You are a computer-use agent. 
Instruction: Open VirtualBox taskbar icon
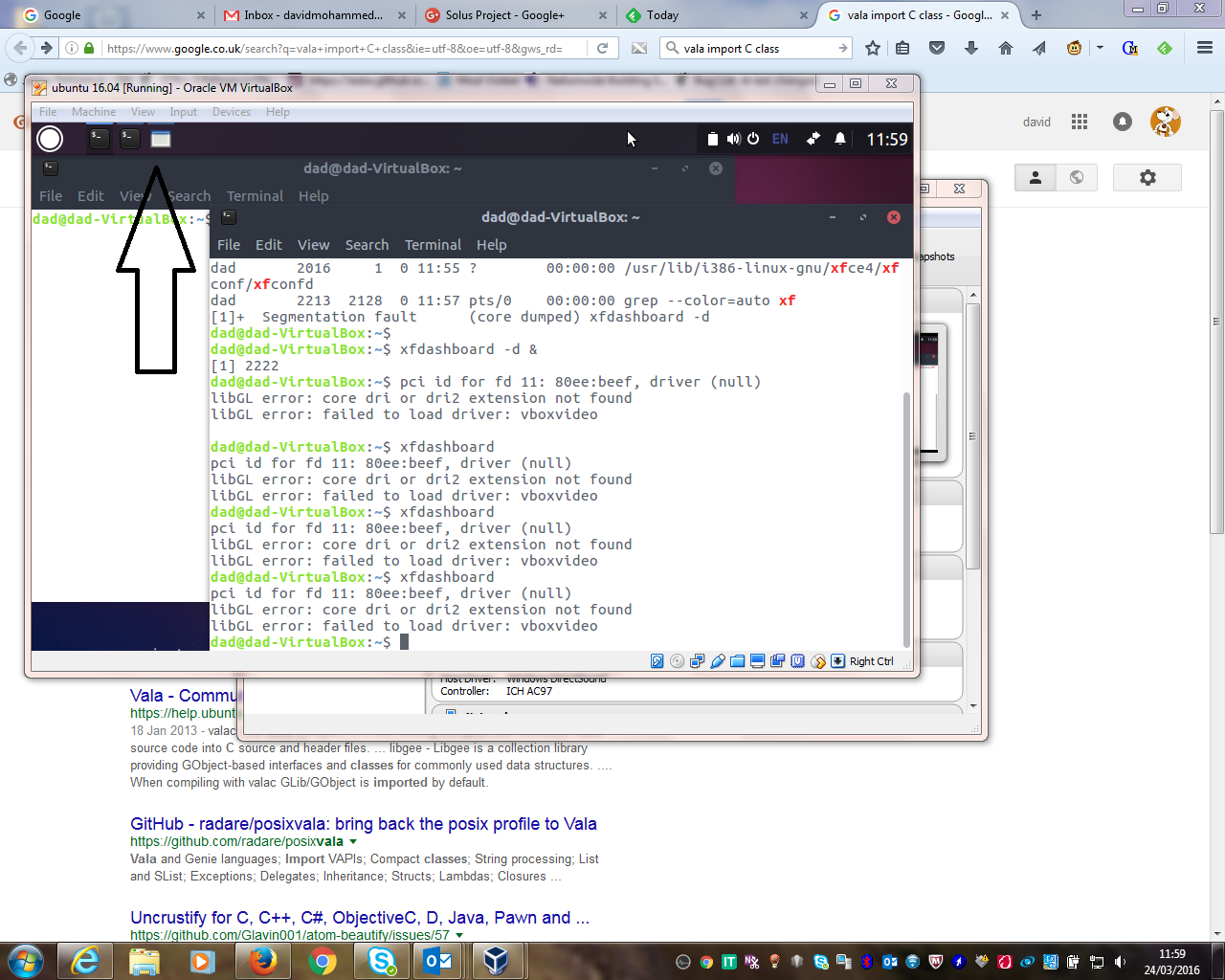coord(497,960)
